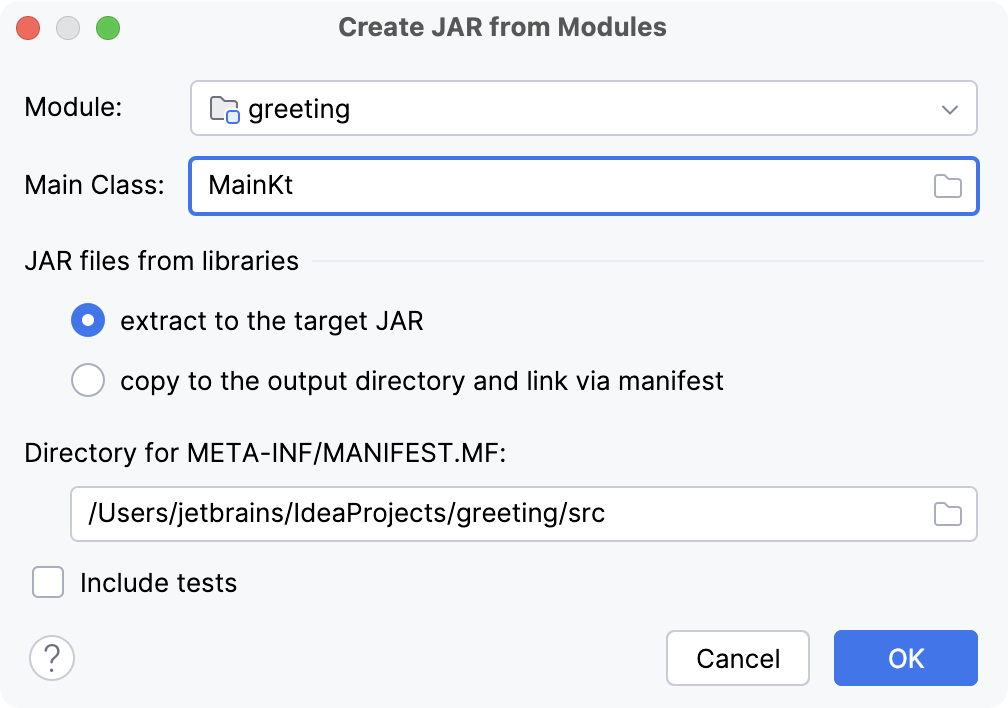Browse for a Main Class using the folder icon
The image size is (1008, 708).
947,186
